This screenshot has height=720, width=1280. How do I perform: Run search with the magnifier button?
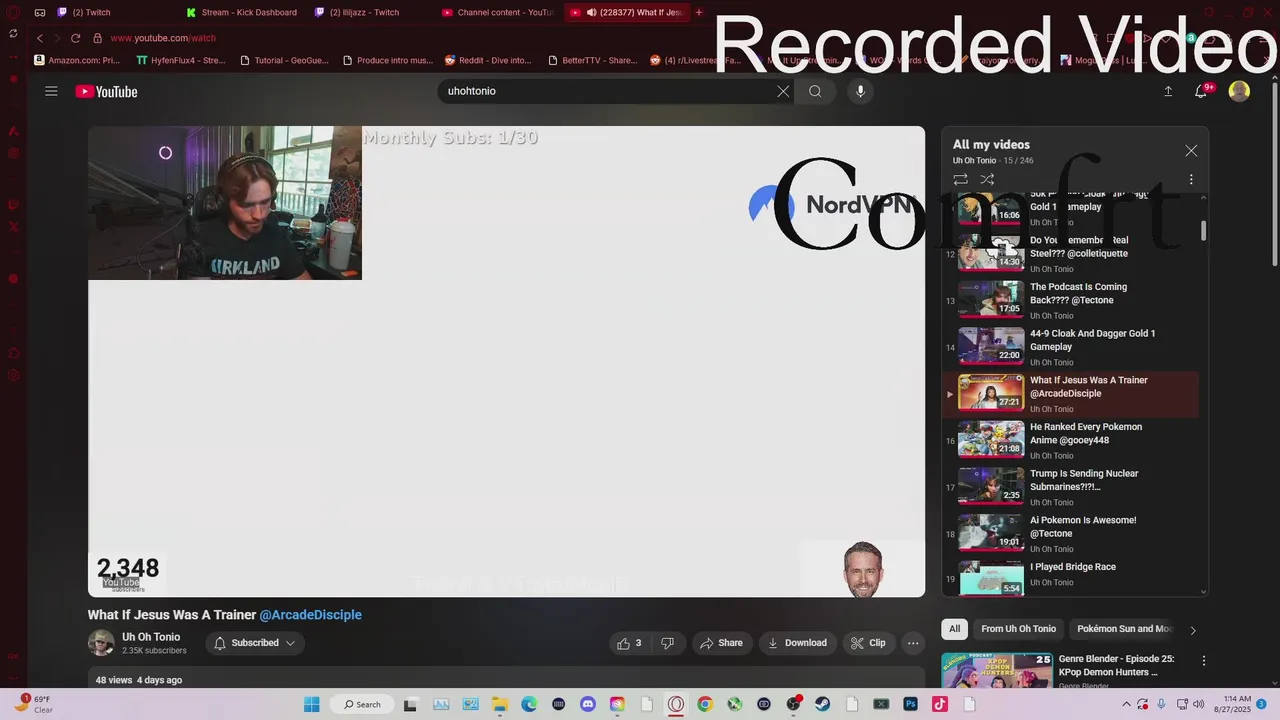click(815, 91)
